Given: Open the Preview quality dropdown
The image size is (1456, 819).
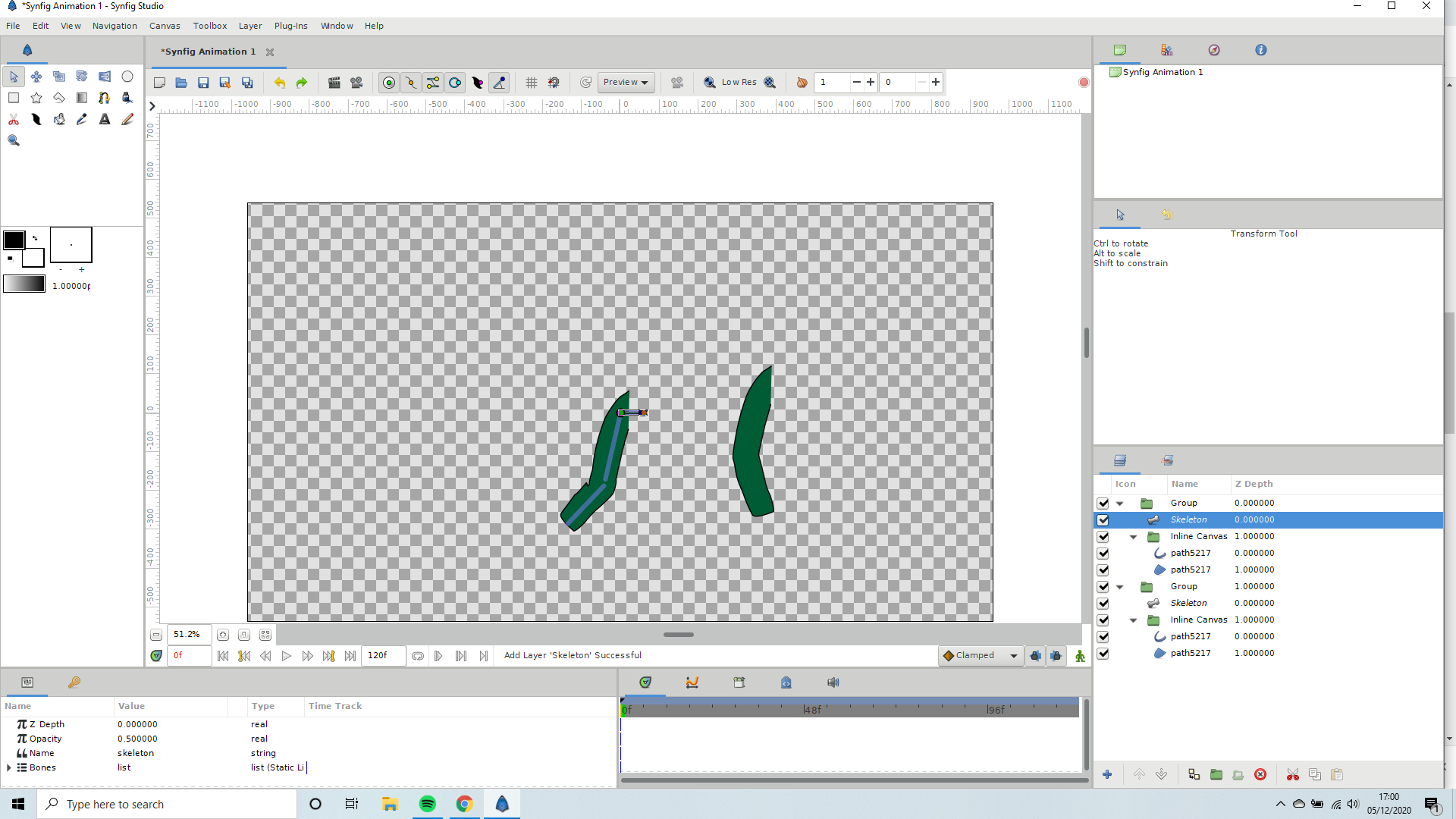Looking at the screenshot, I should (x=626, y=83).
